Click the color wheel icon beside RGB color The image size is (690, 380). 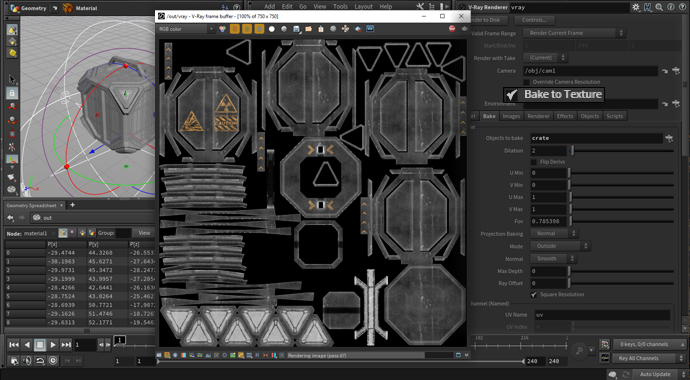(223, 29)
